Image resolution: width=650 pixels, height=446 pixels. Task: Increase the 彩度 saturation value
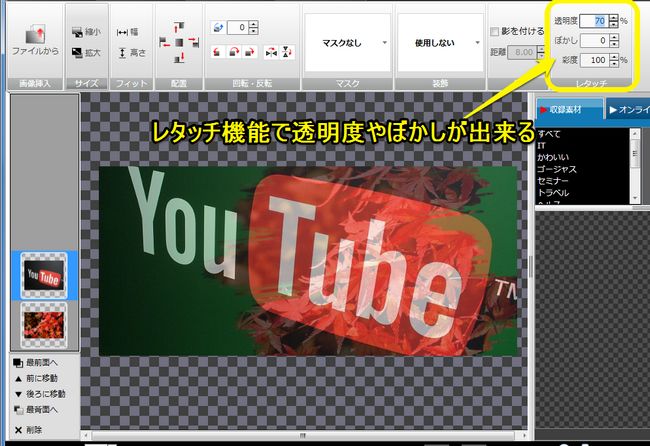coord(614,57)
